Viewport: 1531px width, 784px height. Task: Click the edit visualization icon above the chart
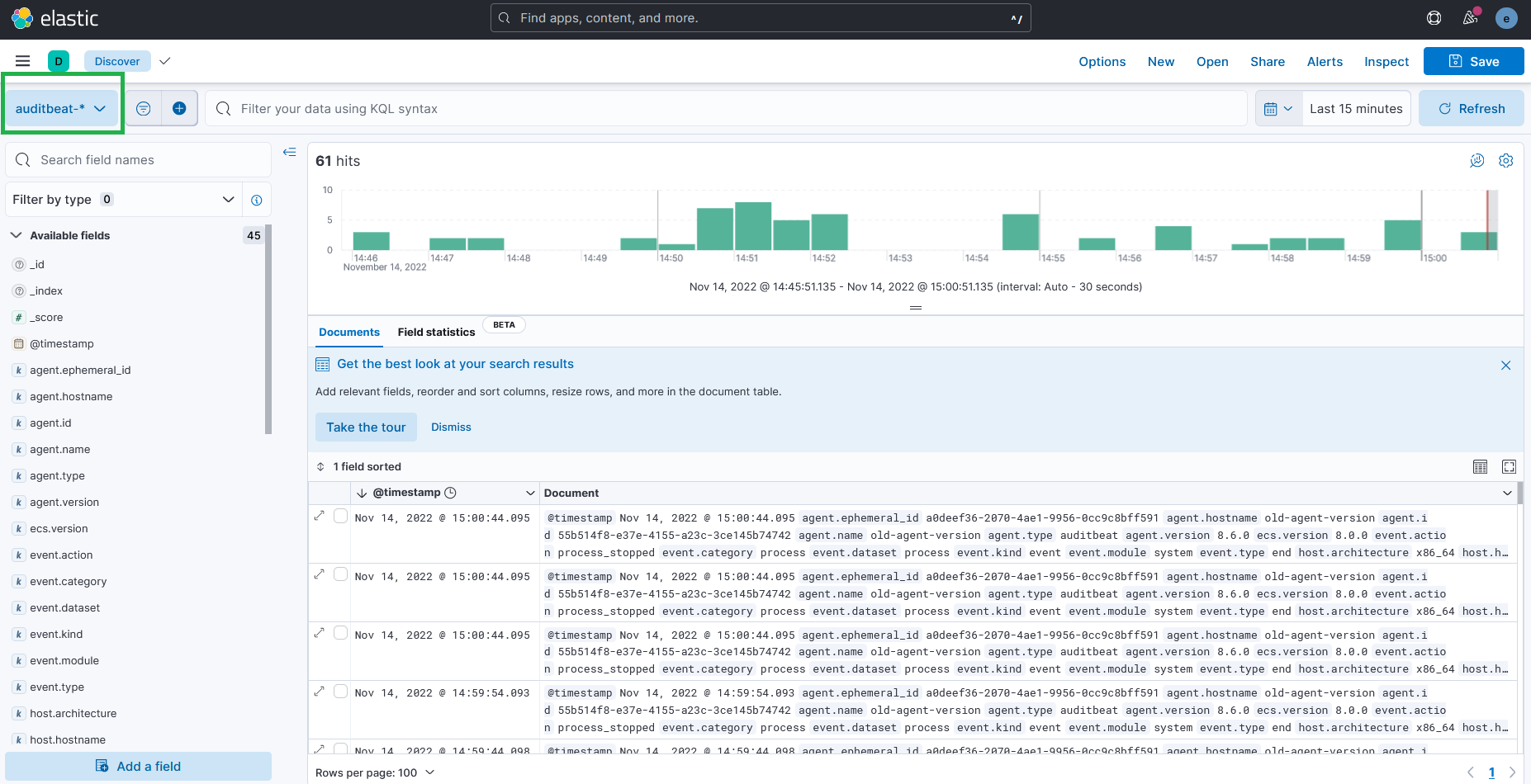[1477, 161]
